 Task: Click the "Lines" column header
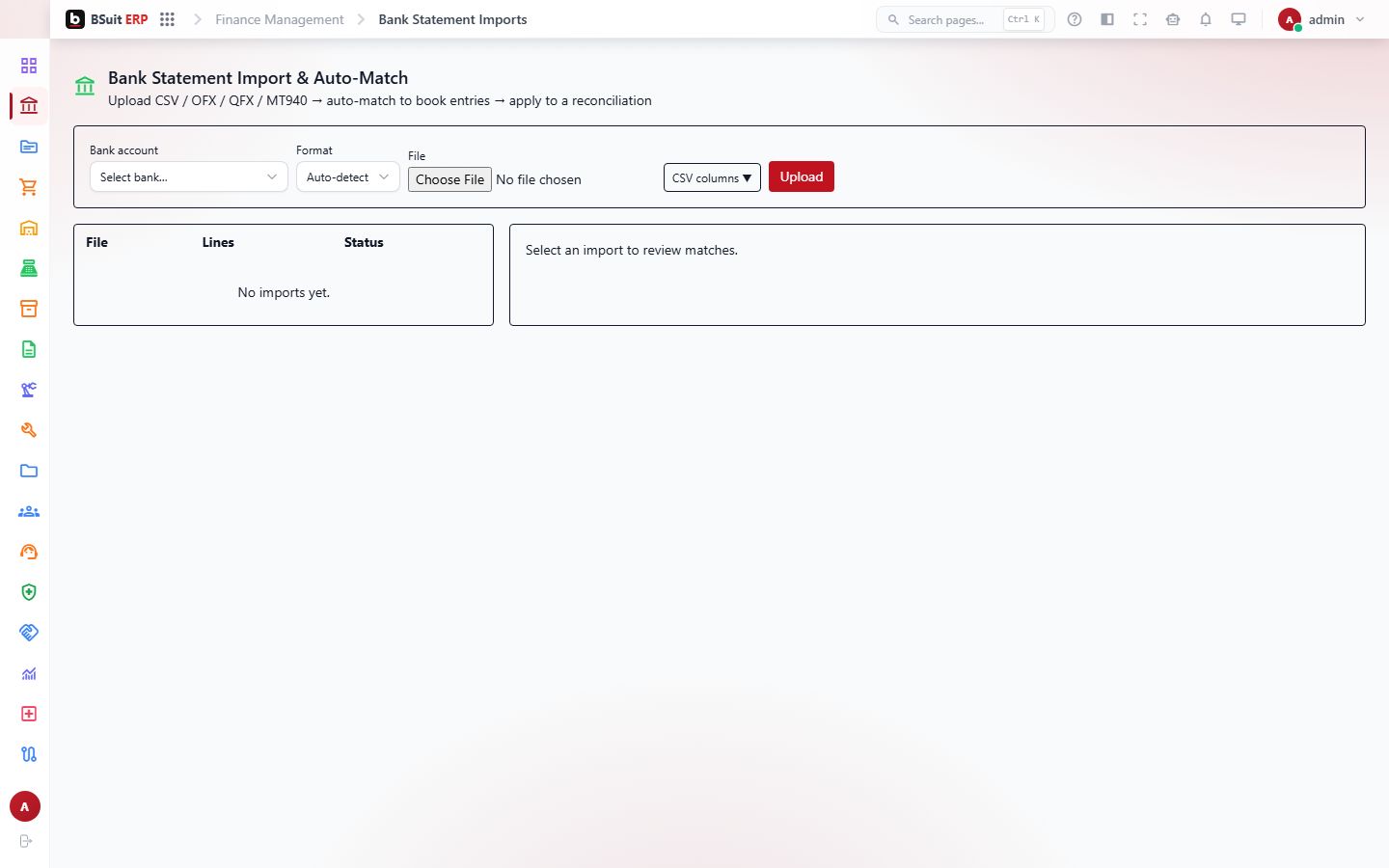[x=218, y=242]
